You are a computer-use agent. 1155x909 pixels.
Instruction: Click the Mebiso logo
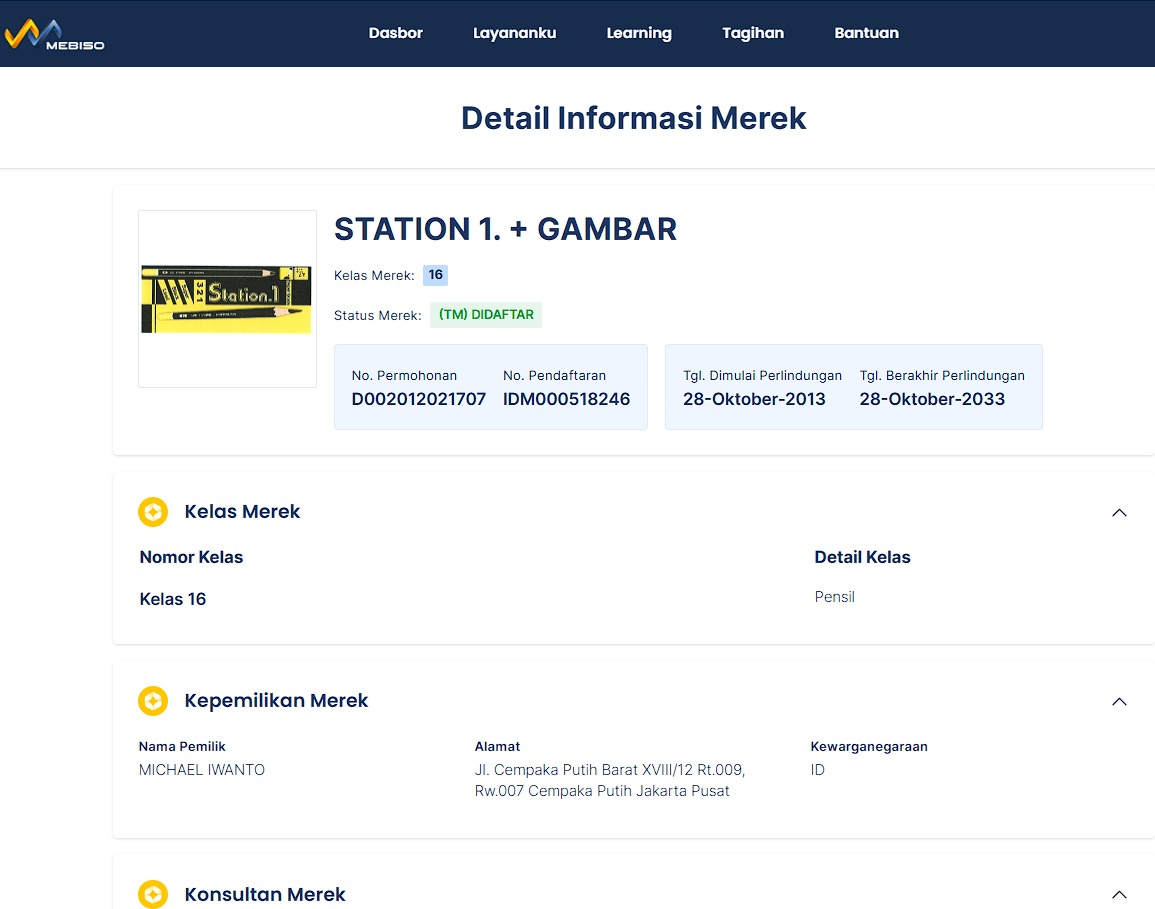(55, 35)
